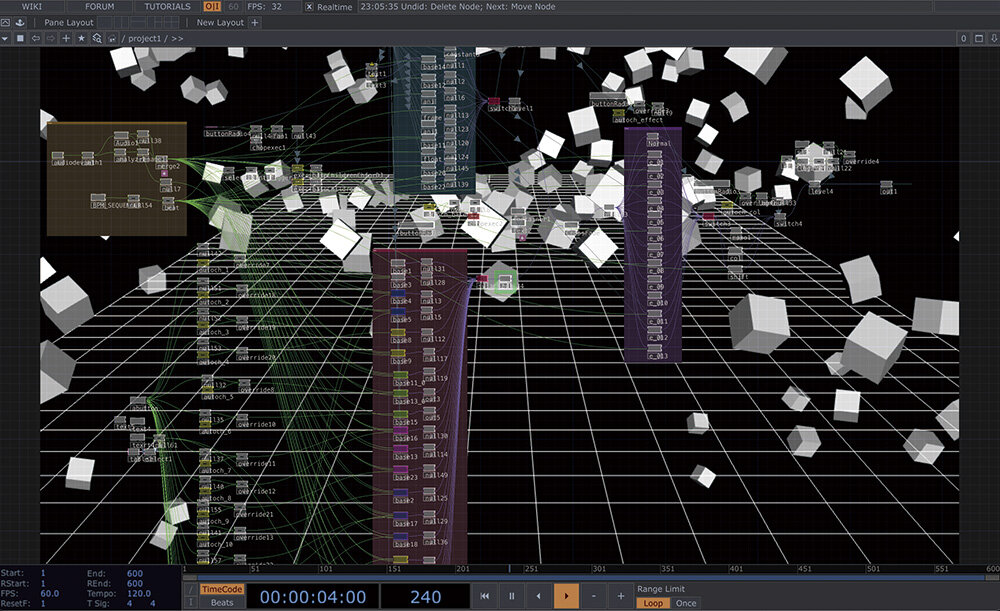Expand the pane options arrow at far right
The width and height of the screenshot is (1000, 611).
click(x=992, y=38)
